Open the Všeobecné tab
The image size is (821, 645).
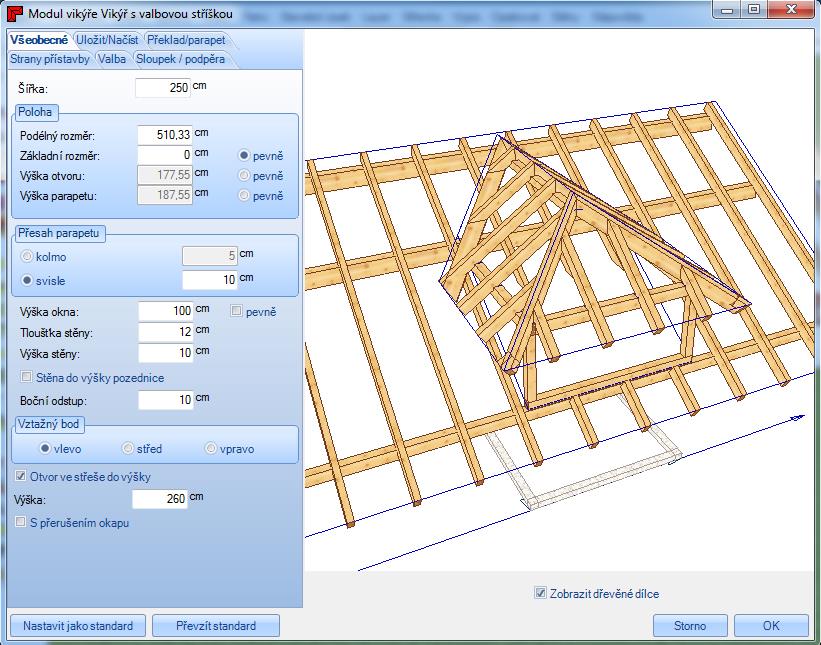click(39, 40)
